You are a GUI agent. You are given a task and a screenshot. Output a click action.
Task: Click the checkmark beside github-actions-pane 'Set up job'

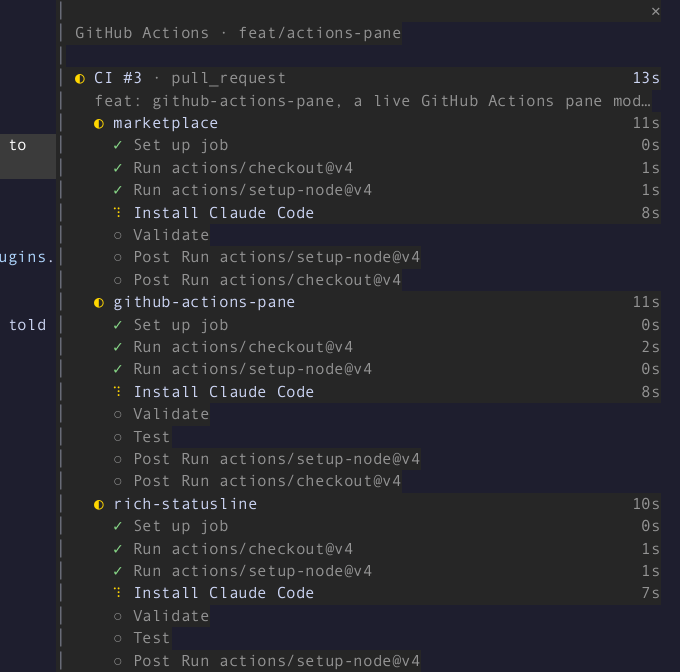(x=118, y=325)
